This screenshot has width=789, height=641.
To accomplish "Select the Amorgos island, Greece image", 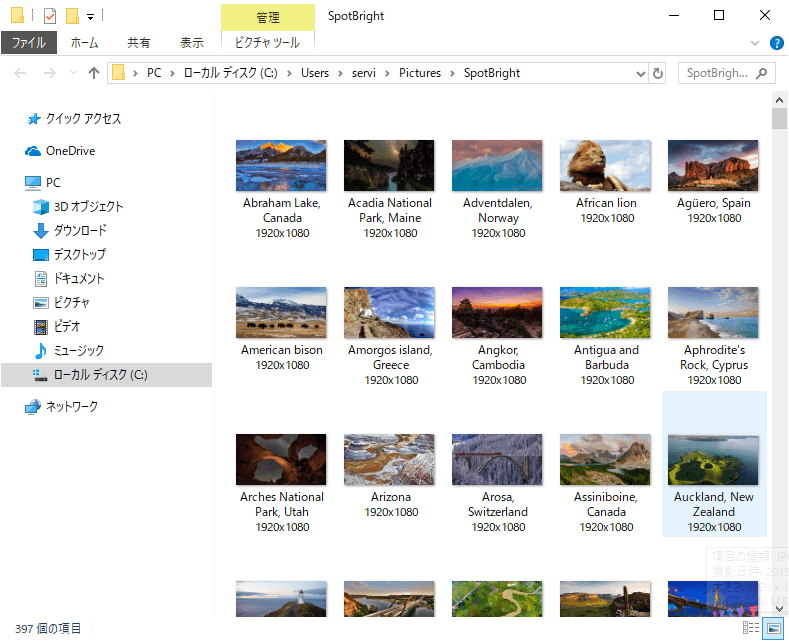I will click(x=389, y=312).
